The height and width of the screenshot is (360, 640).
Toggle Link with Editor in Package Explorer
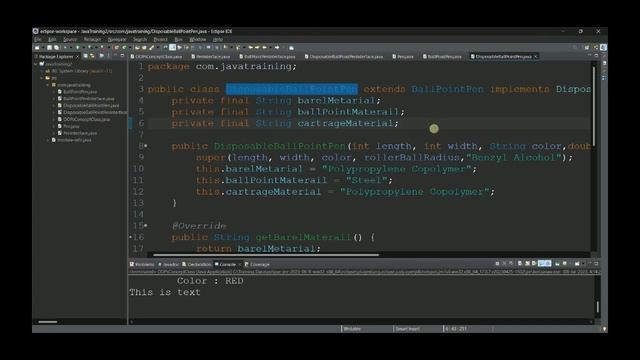[x=92, y=56]
